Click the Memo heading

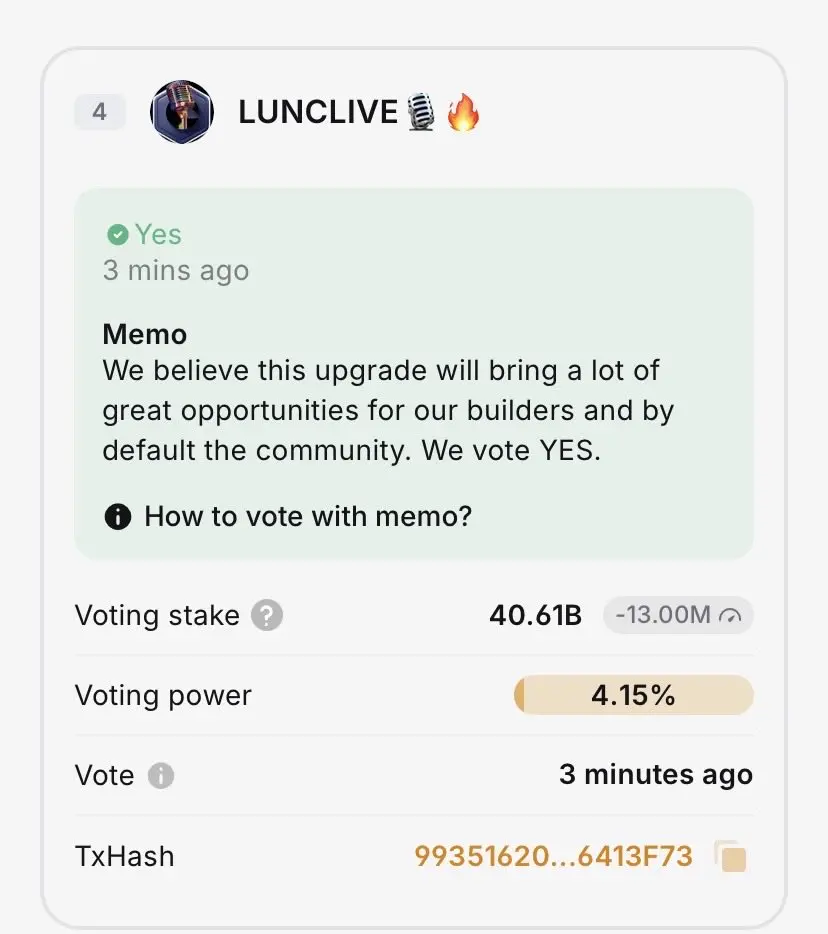145,334
